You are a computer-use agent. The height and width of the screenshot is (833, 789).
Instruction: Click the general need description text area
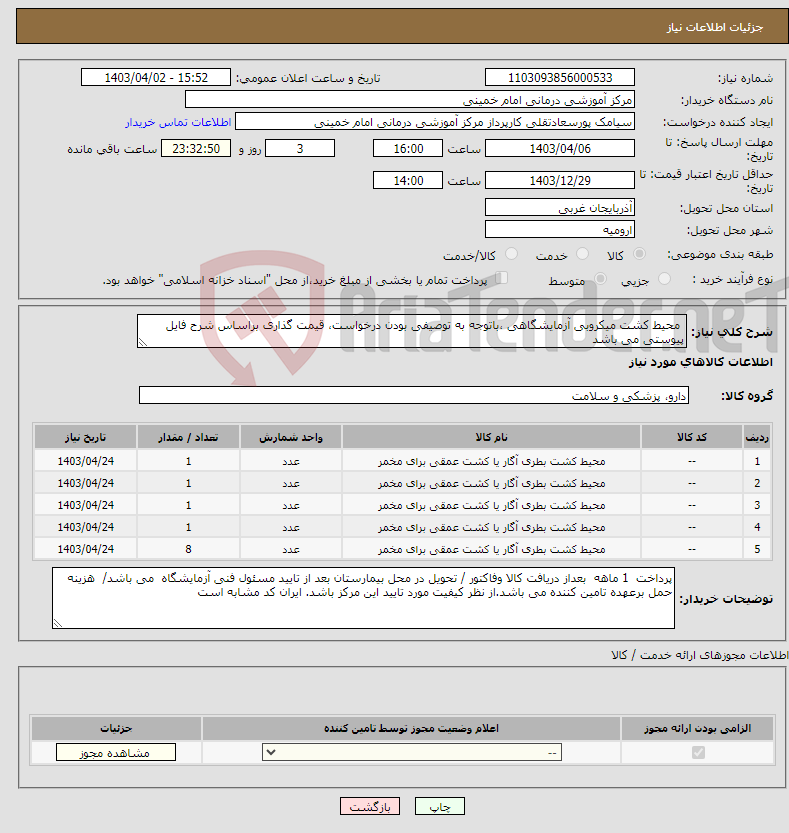pyautogui.click(x=412, y=332)
